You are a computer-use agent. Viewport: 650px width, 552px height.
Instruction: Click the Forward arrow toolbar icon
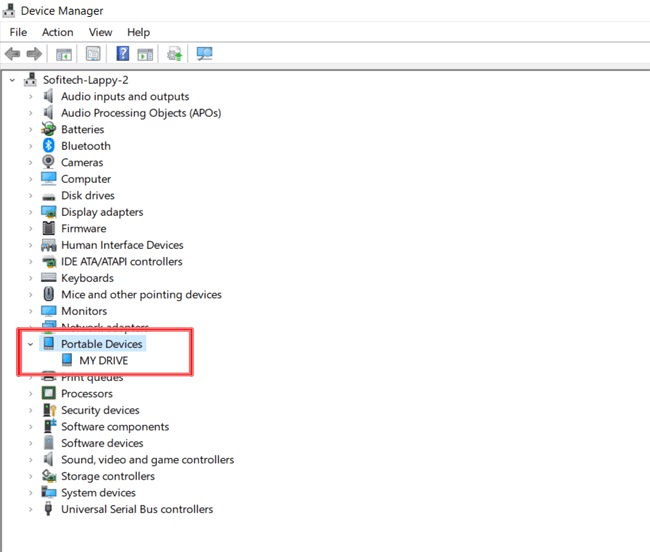click(x=34, y=54)
